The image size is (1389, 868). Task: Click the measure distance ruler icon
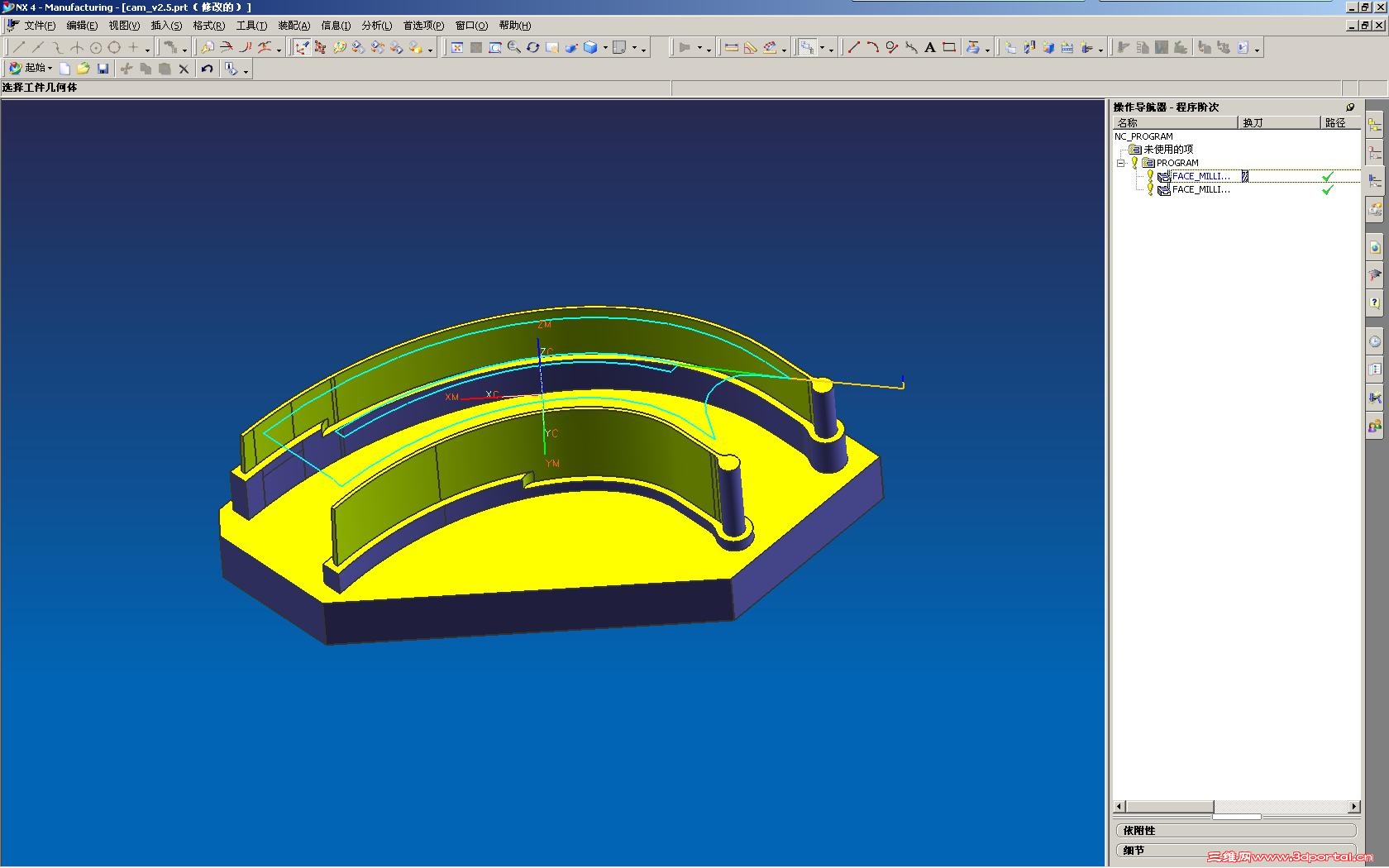pos(732,48)
